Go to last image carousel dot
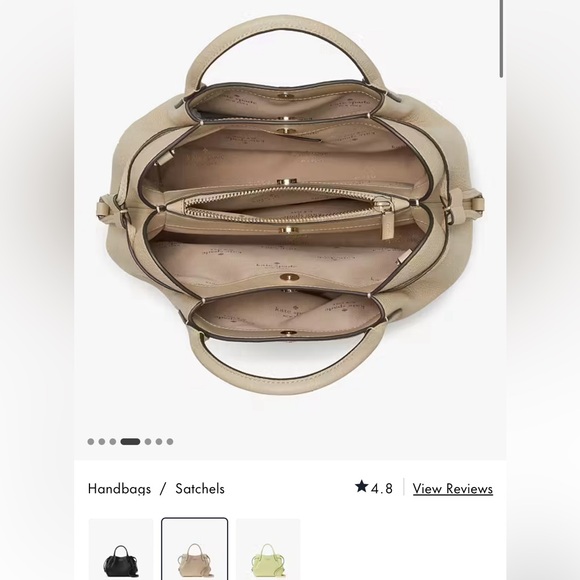This screenshot has height=580, width=580. (170, 441)
